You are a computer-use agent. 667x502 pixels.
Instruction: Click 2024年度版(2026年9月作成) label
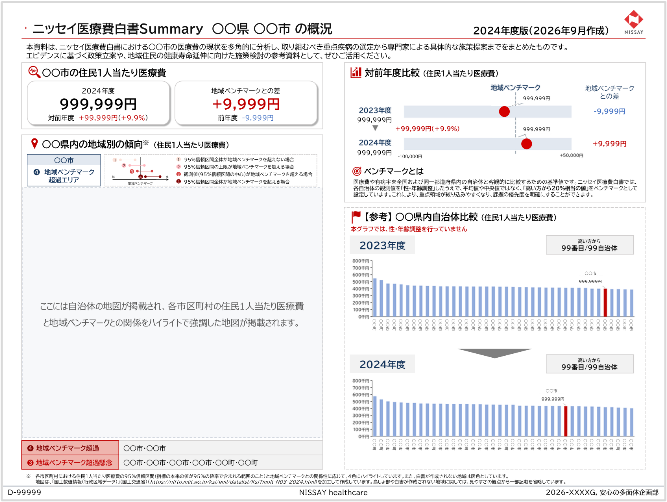tap(541, 31)
